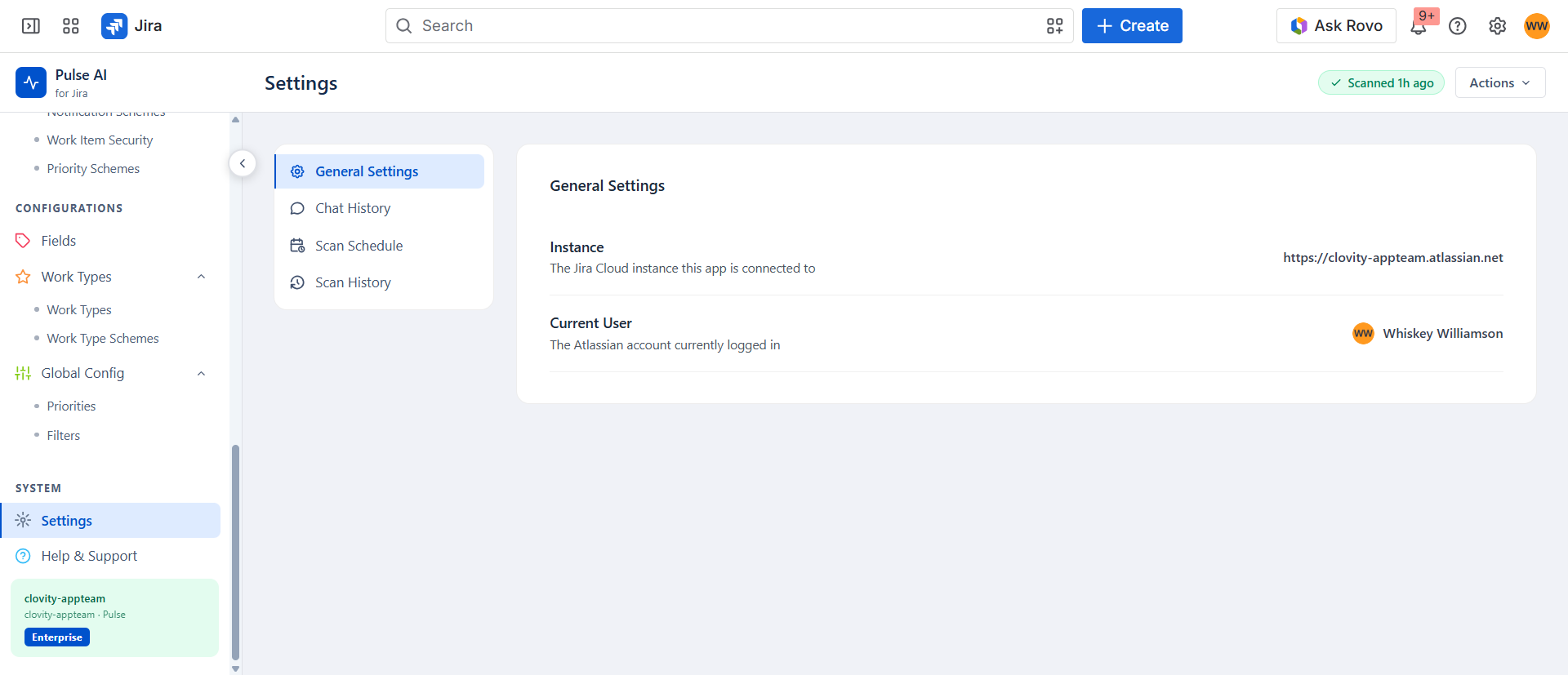Focus the Search input field
Screen dimensions: 1568x675
729,26
